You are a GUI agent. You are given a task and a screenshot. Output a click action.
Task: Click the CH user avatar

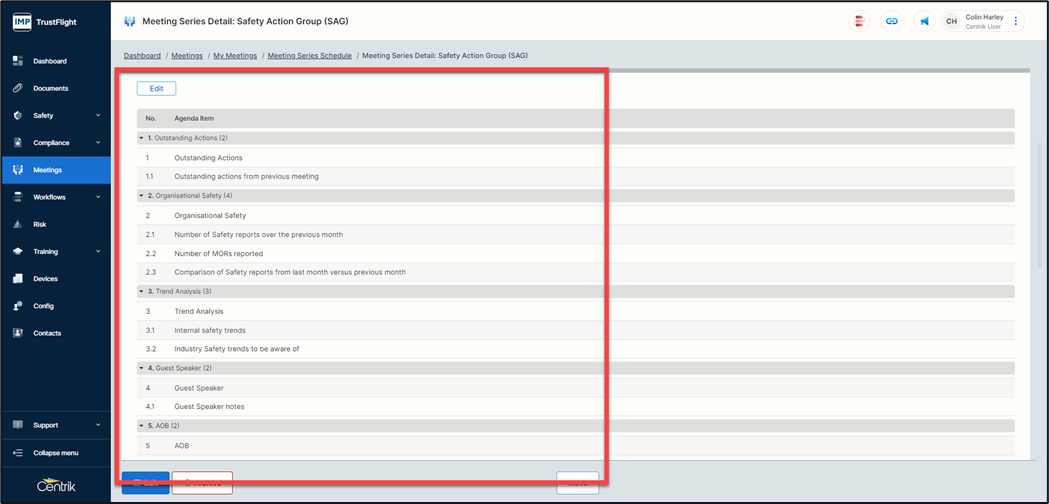951,21
